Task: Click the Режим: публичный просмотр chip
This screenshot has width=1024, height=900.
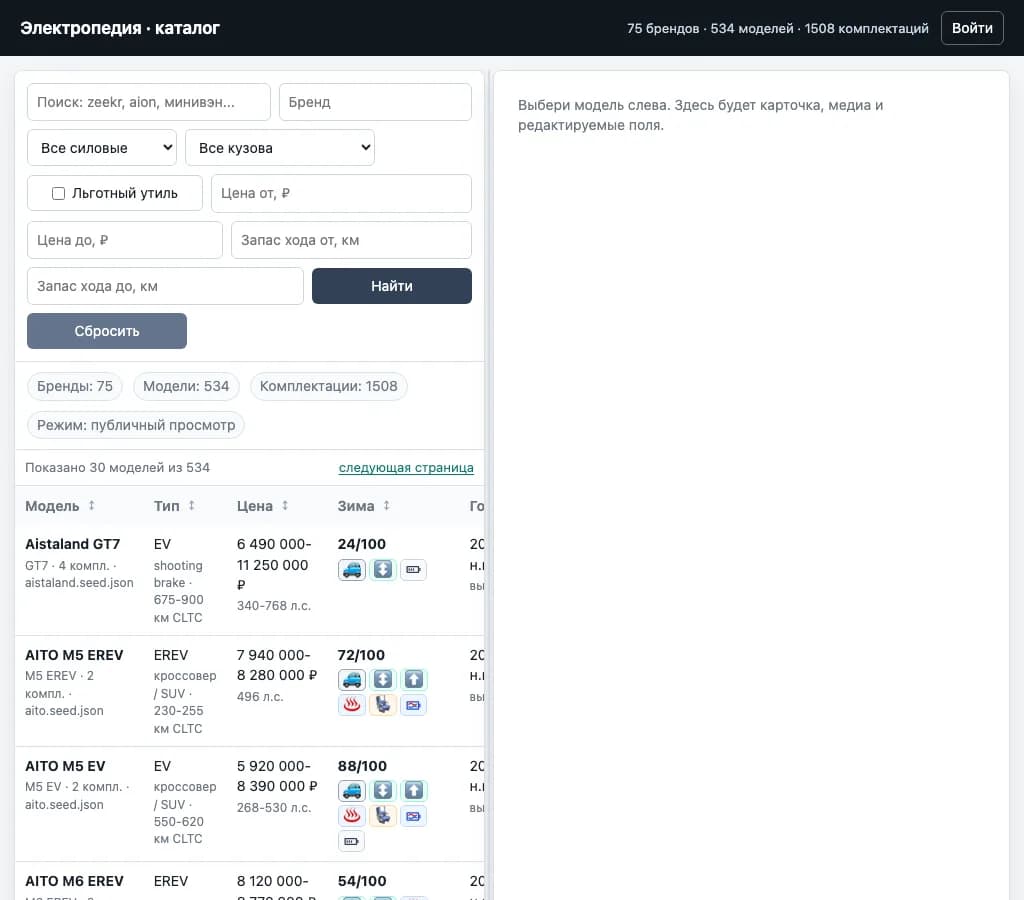Action: (136, 425)
